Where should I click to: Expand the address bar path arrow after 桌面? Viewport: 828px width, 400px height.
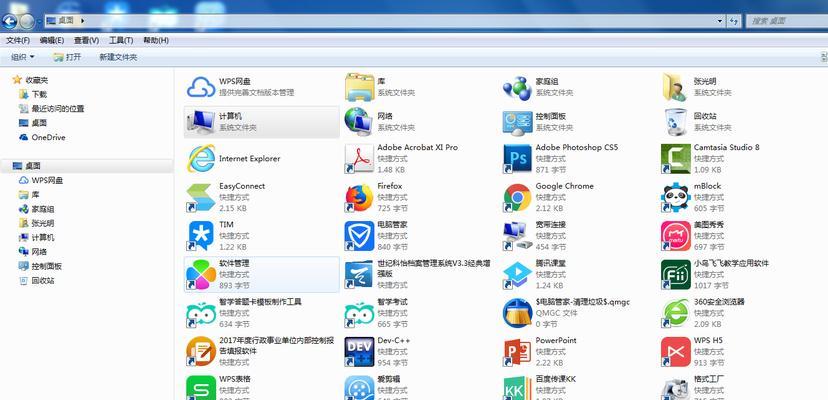click(83, 21)
